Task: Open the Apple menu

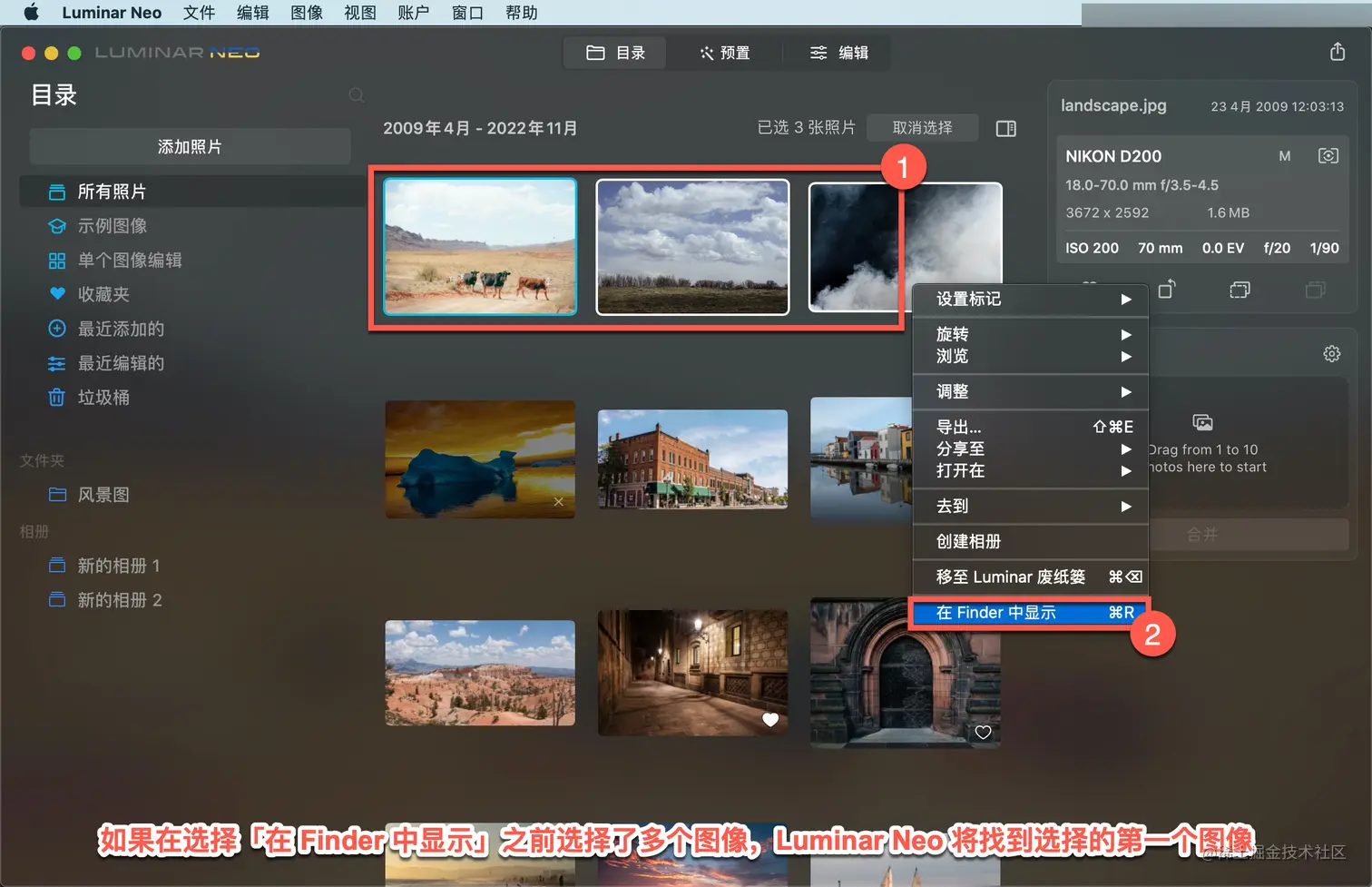Action: click(31, 13)
